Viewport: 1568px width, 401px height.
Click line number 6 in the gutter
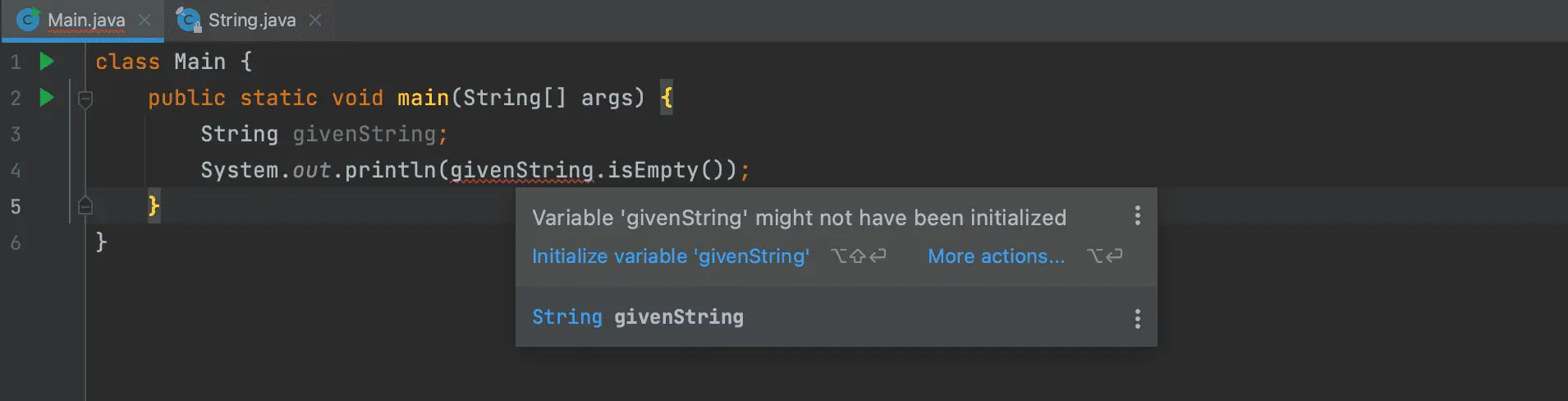click(16, 242)
